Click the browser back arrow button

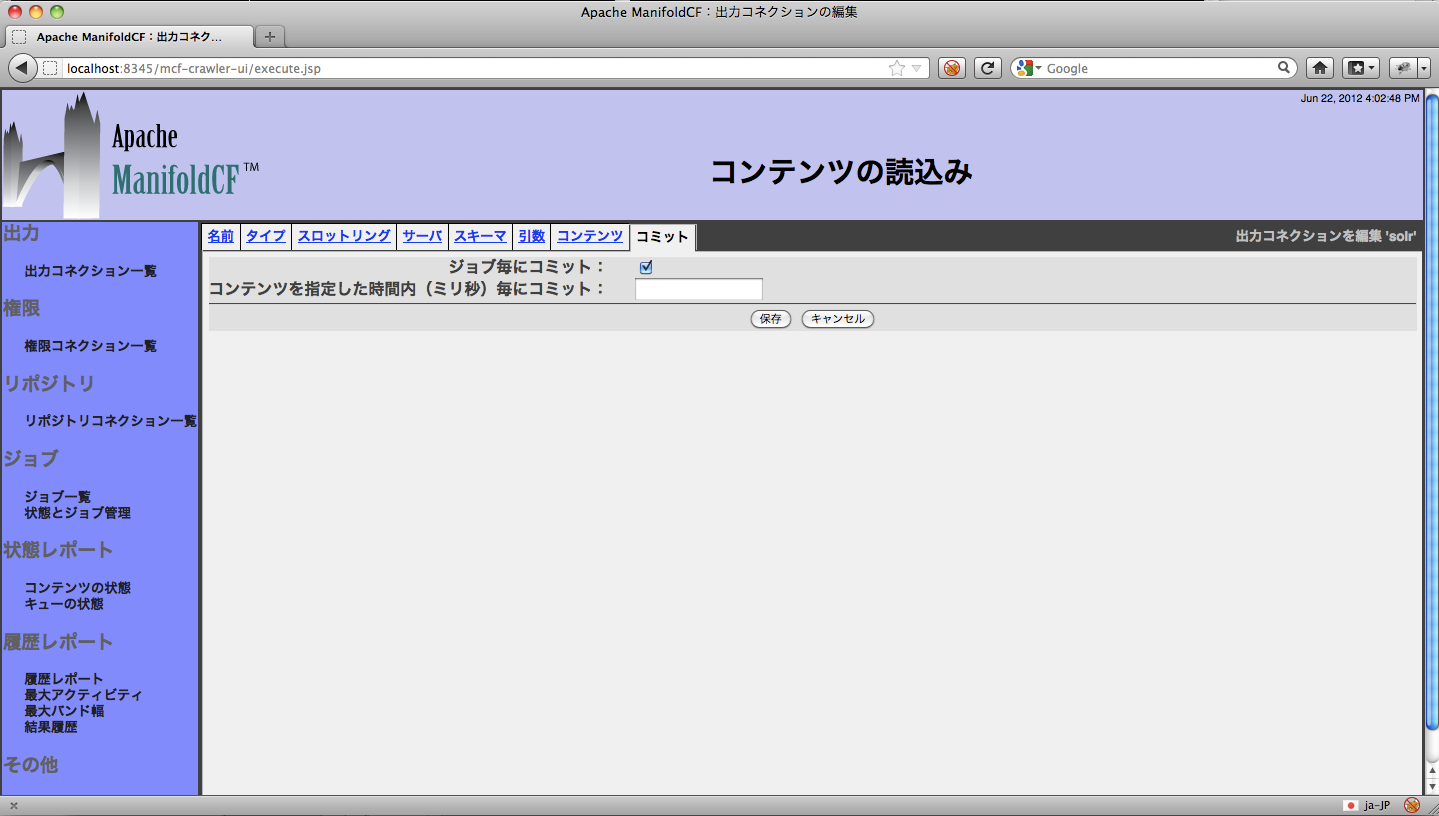(x=23, y=68)
